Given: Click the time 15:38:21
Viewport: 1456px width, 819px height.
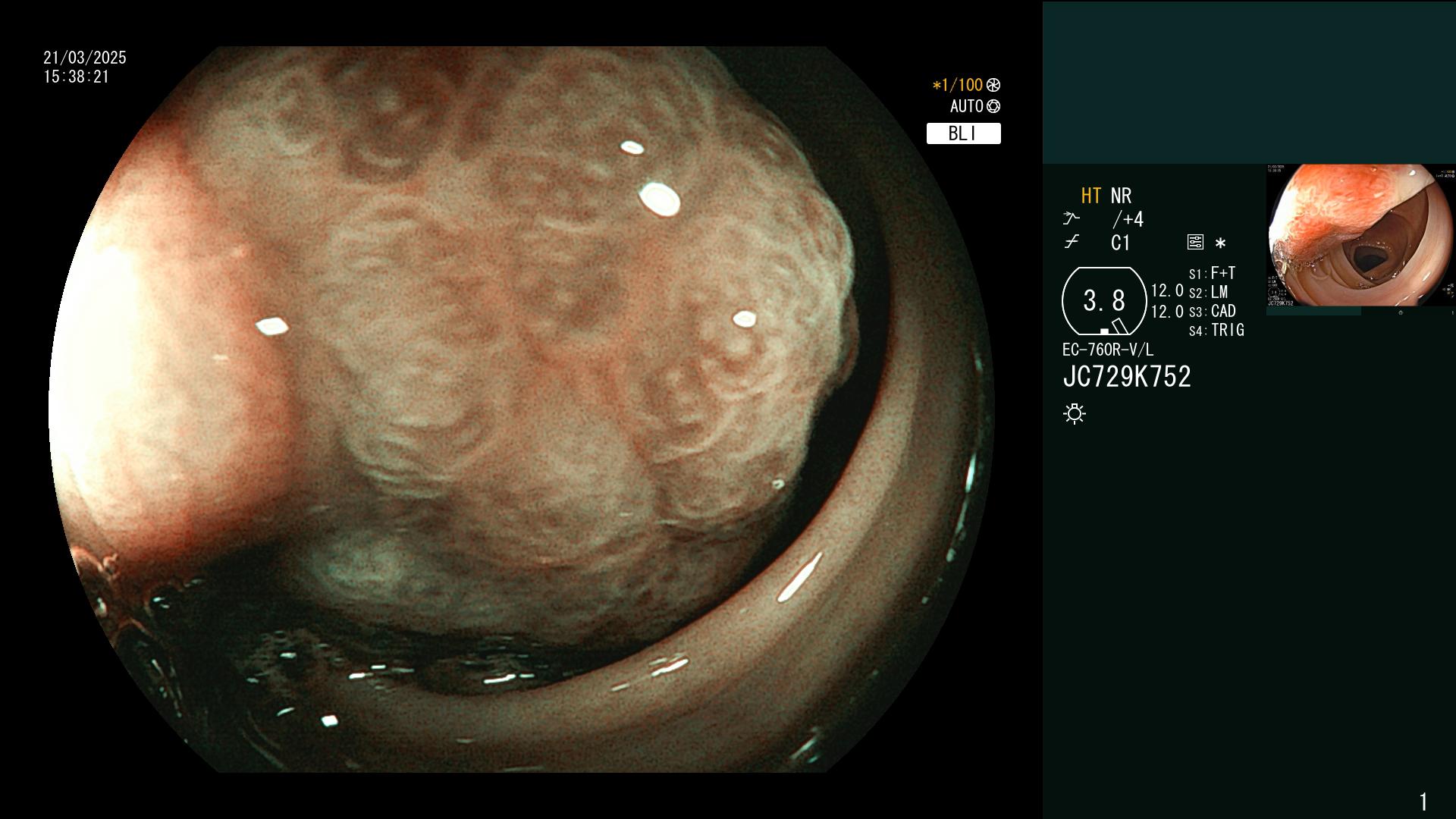Looking at the screenshot, I should 77,77.
